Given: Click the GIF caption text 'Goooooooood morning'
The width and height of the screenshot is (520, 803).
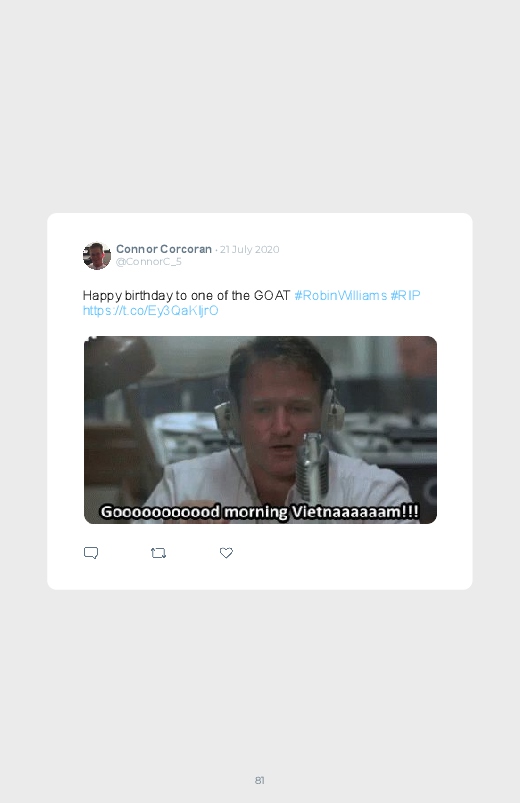Looking at the screenshot, I should coord(194,512).
